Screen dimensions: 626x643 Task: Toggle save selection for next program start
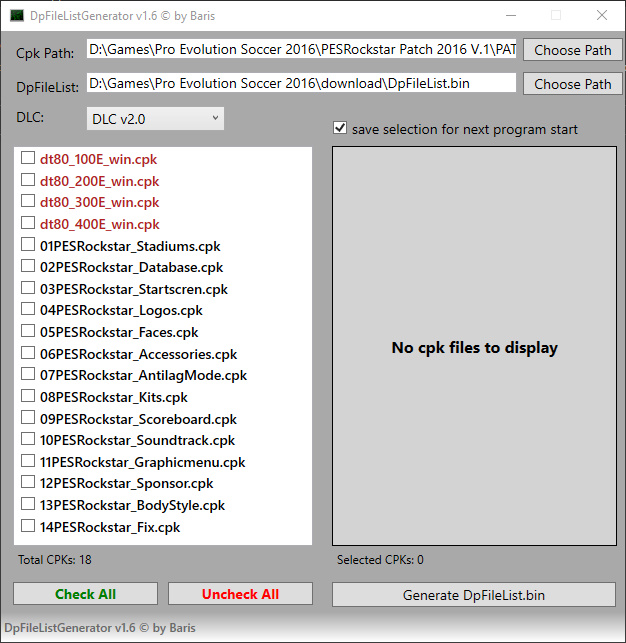pos(340,128)
